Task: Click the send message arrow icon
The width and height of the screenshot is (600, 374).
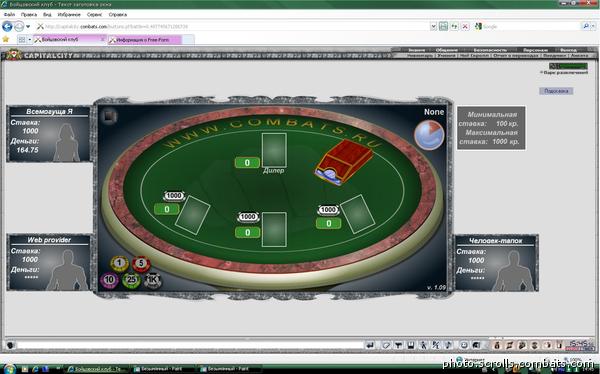Action: (x=370, y=345)
